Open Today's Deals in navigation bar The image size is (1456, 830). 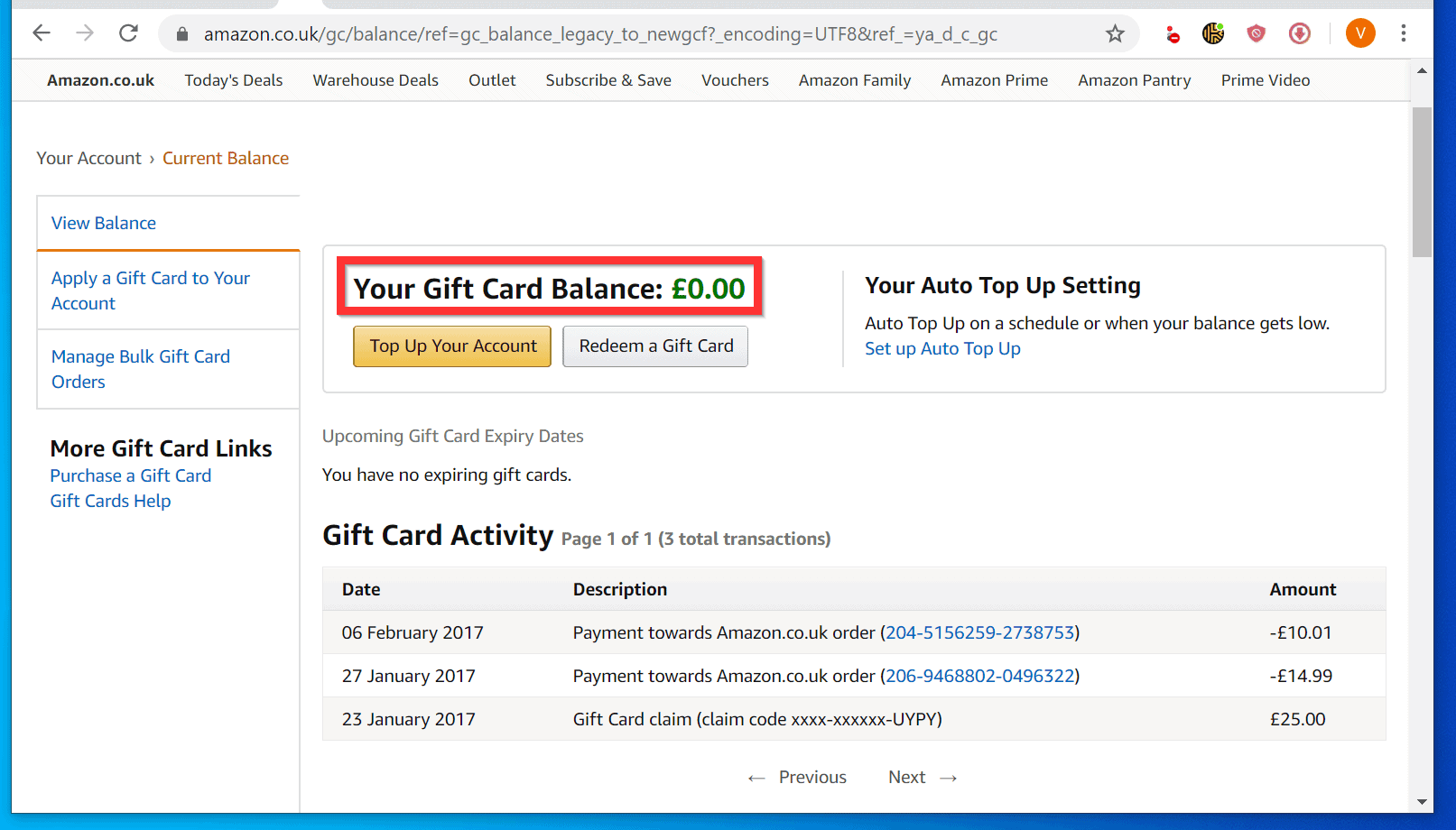[x=234, y=80]
